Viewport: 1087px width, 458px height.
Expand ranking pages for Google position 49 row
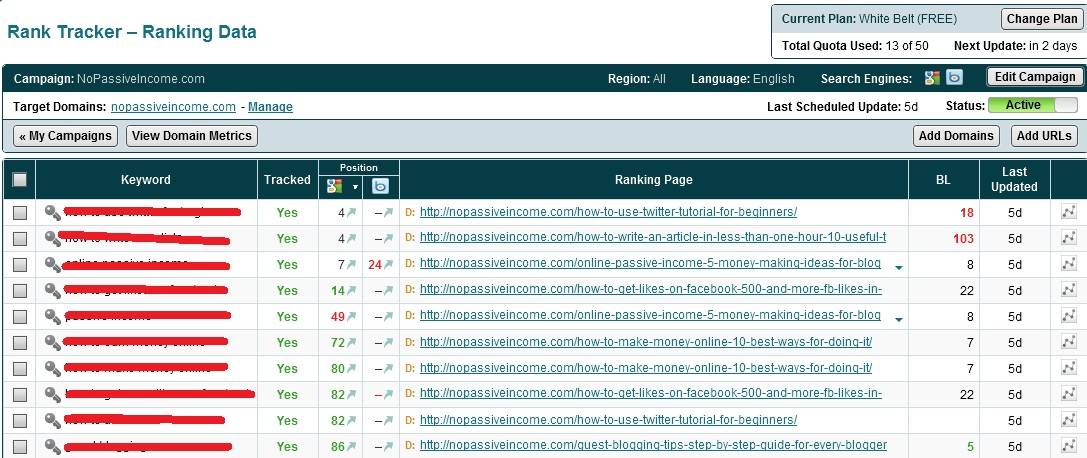[898, 319]
